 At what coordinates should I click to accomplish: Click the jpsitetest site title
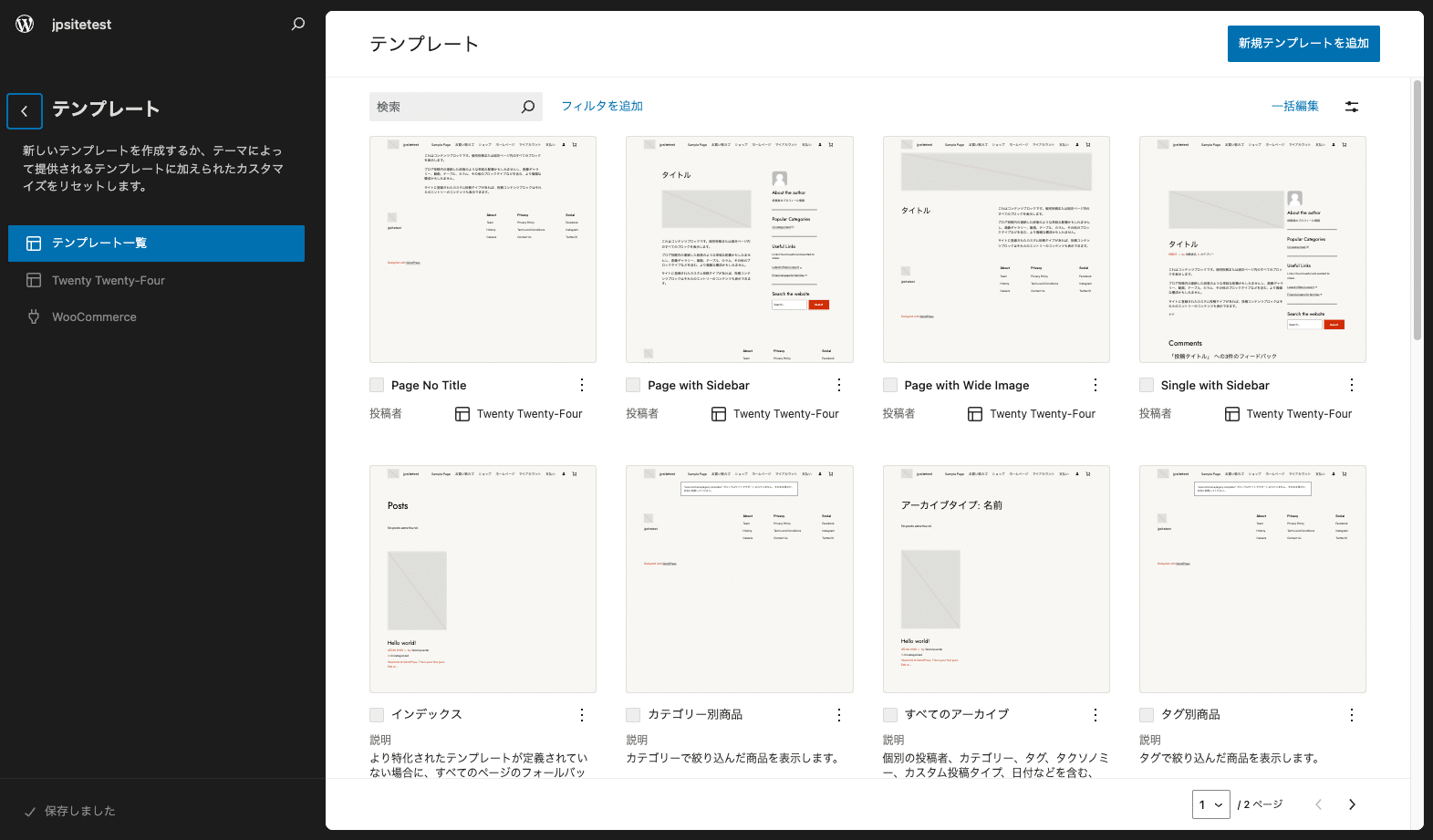(81, 25)
